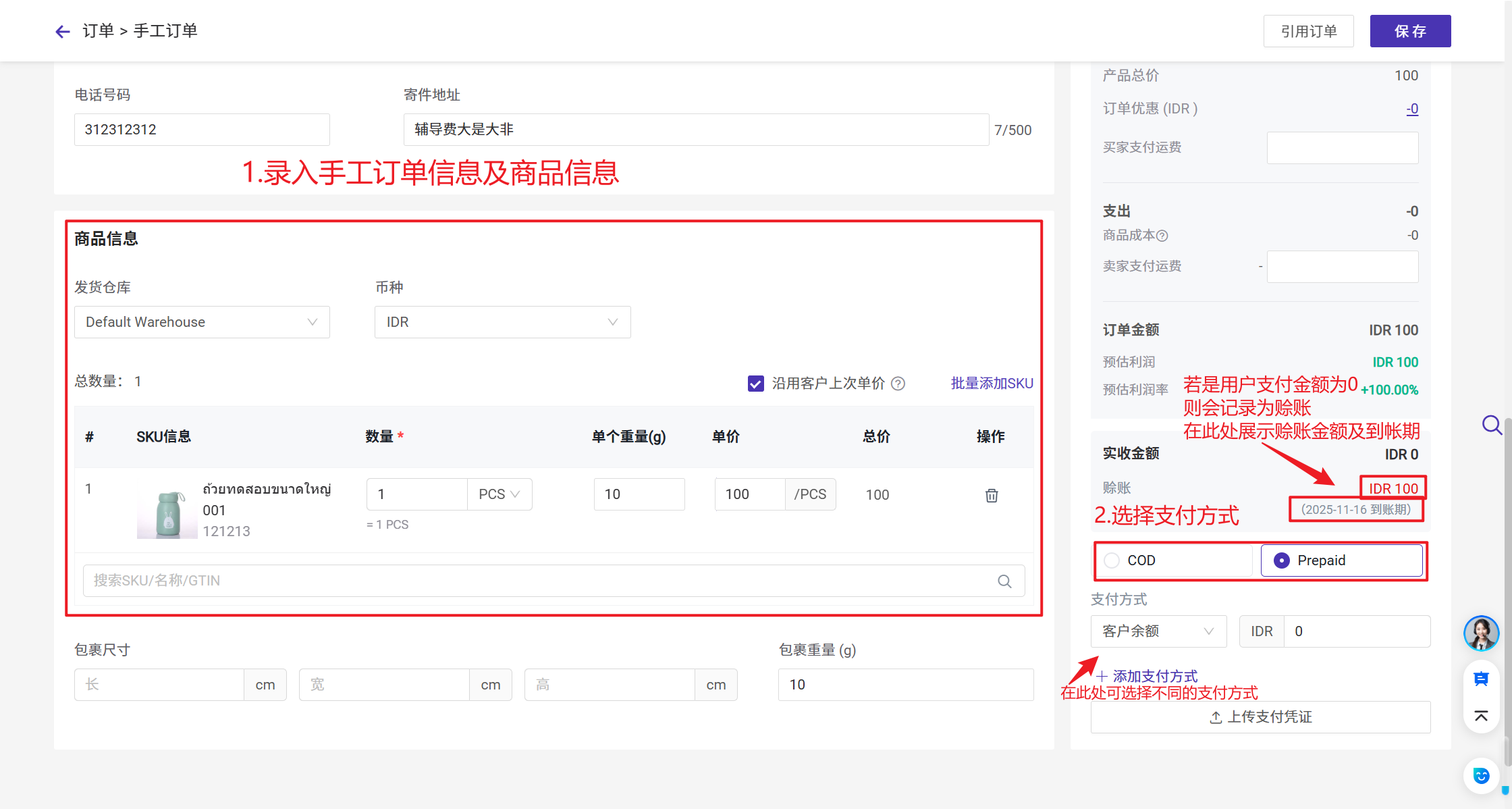The image size is (1512, 809).
Task: Open the Default Warehouse dropdown
Action: (x=202, y=322)
